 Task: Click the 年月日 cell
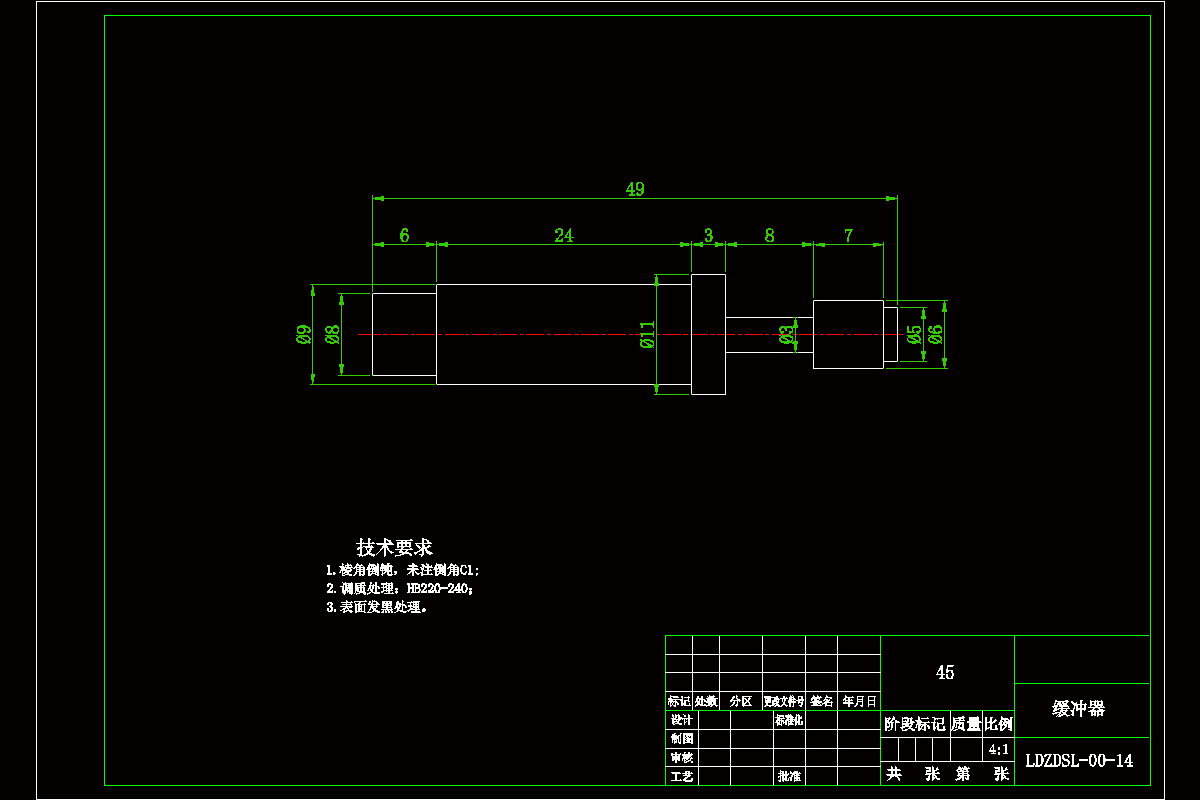859,702
